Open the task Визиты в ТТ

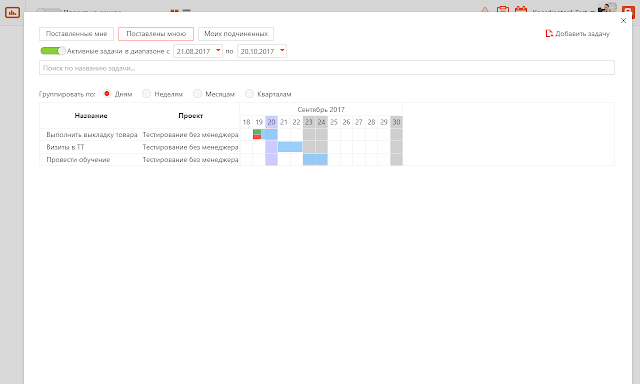(x=65, y=147)
